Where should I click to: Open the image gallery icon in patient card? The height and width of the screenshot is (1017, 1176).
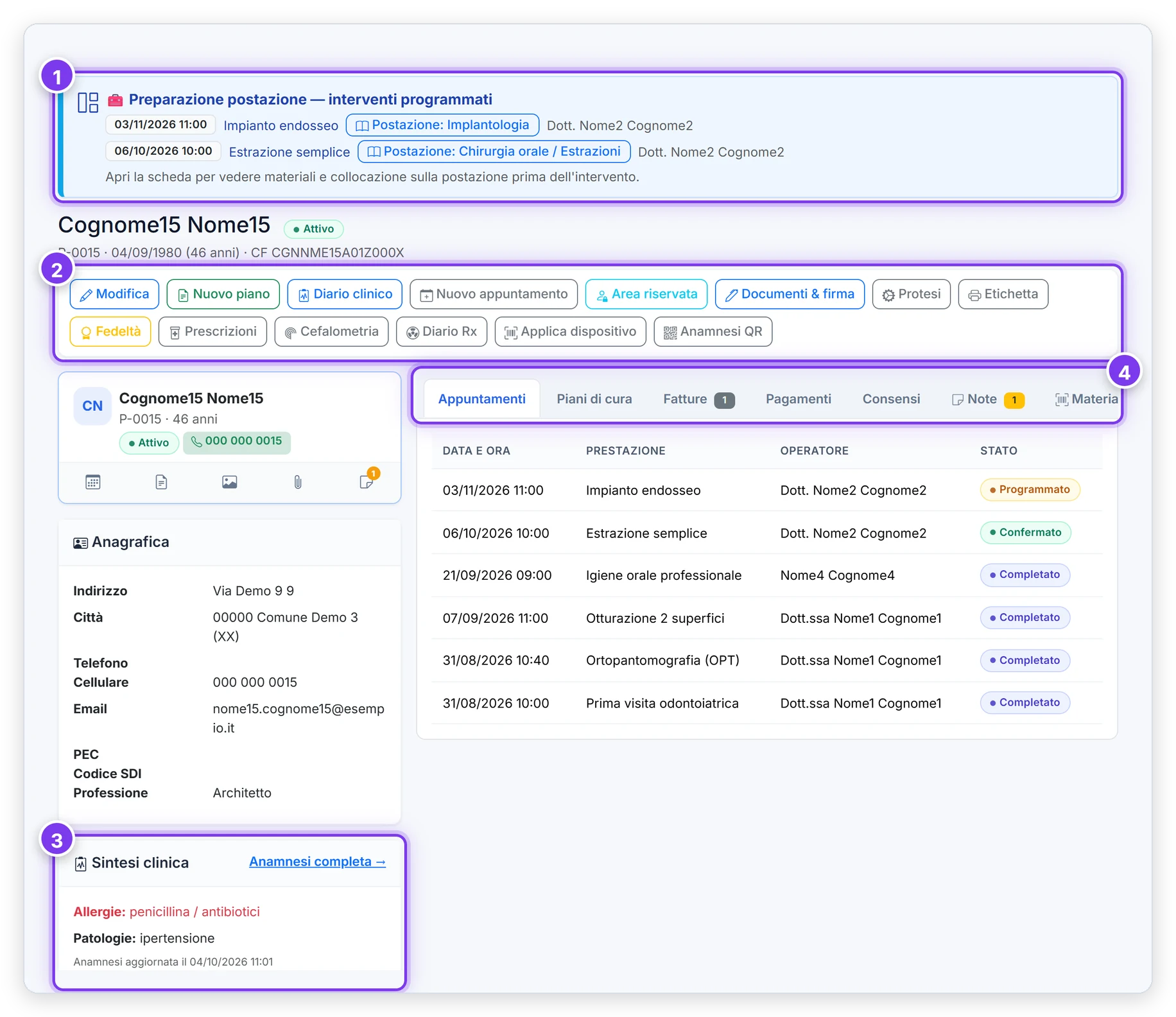click(x=230, y=482)
